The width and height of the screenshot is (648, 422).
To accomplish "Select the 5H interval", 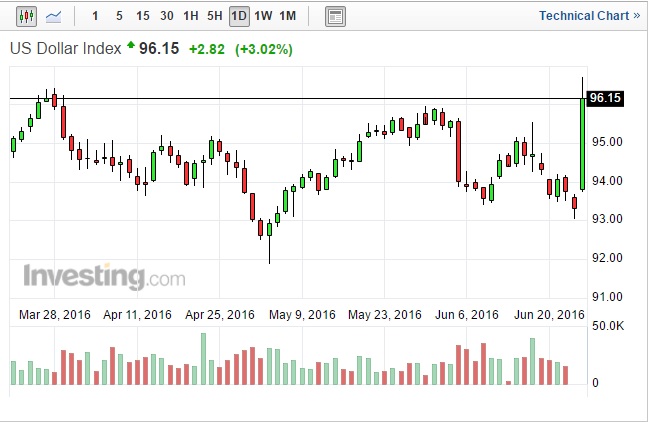I will tap(214, 16).
